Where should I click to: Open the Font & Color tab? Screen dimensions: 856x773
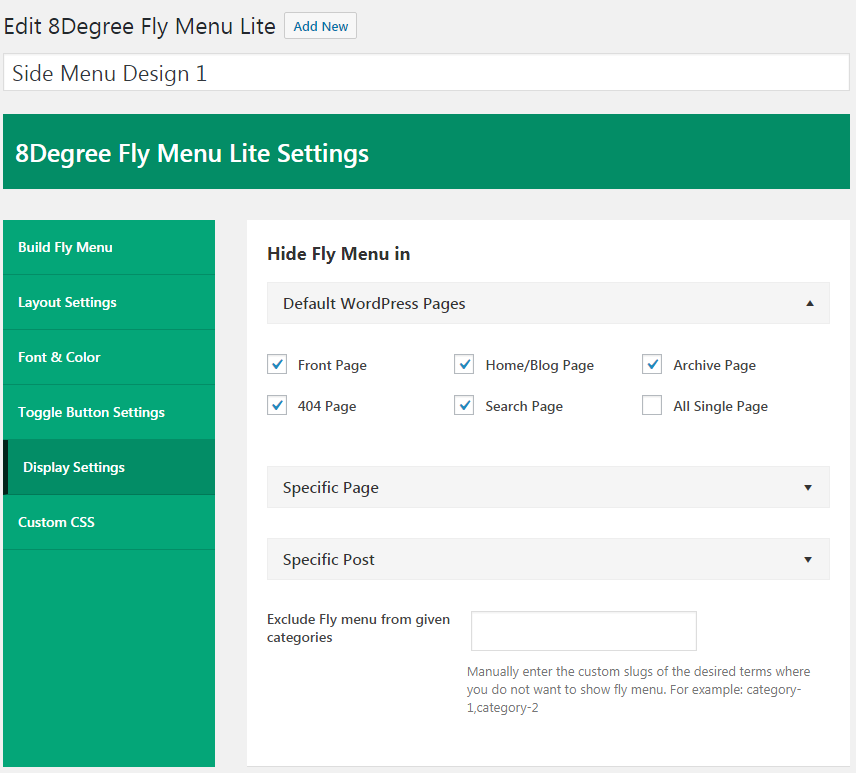109,358
